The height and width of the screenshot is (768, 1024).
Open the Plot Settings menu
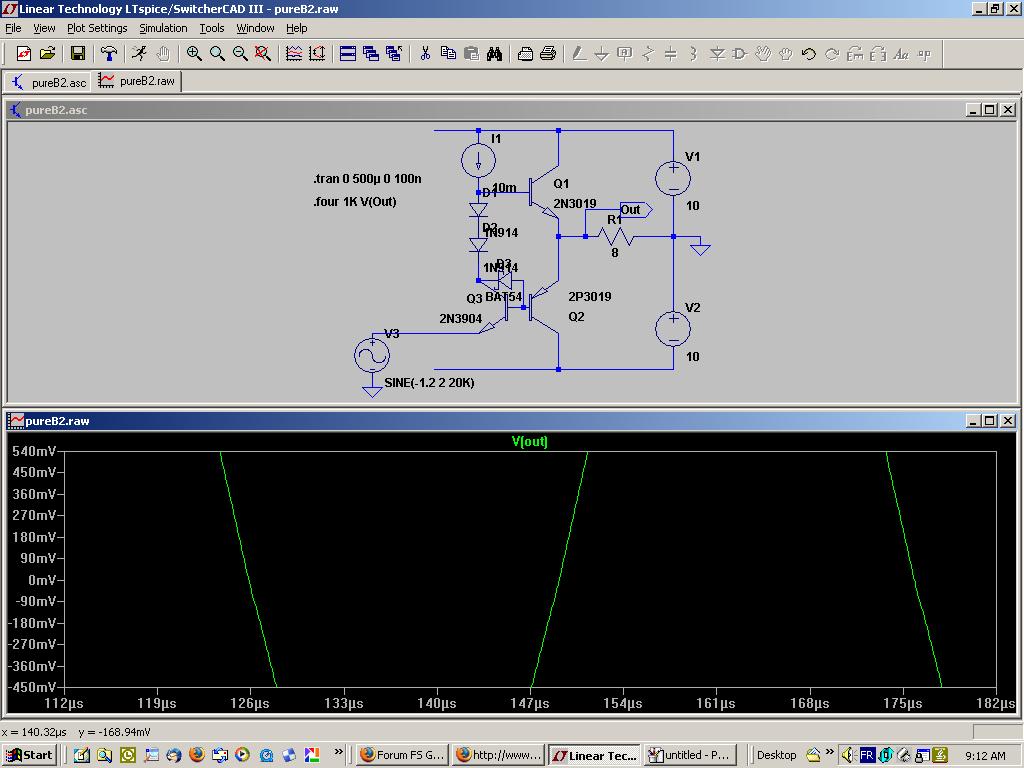tap(97, 28)
